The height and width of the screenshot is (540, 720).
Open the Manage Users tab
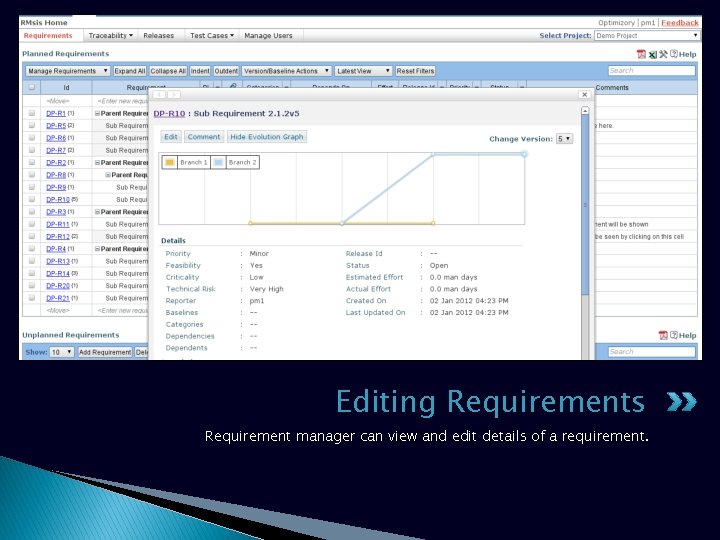(268, 35)
